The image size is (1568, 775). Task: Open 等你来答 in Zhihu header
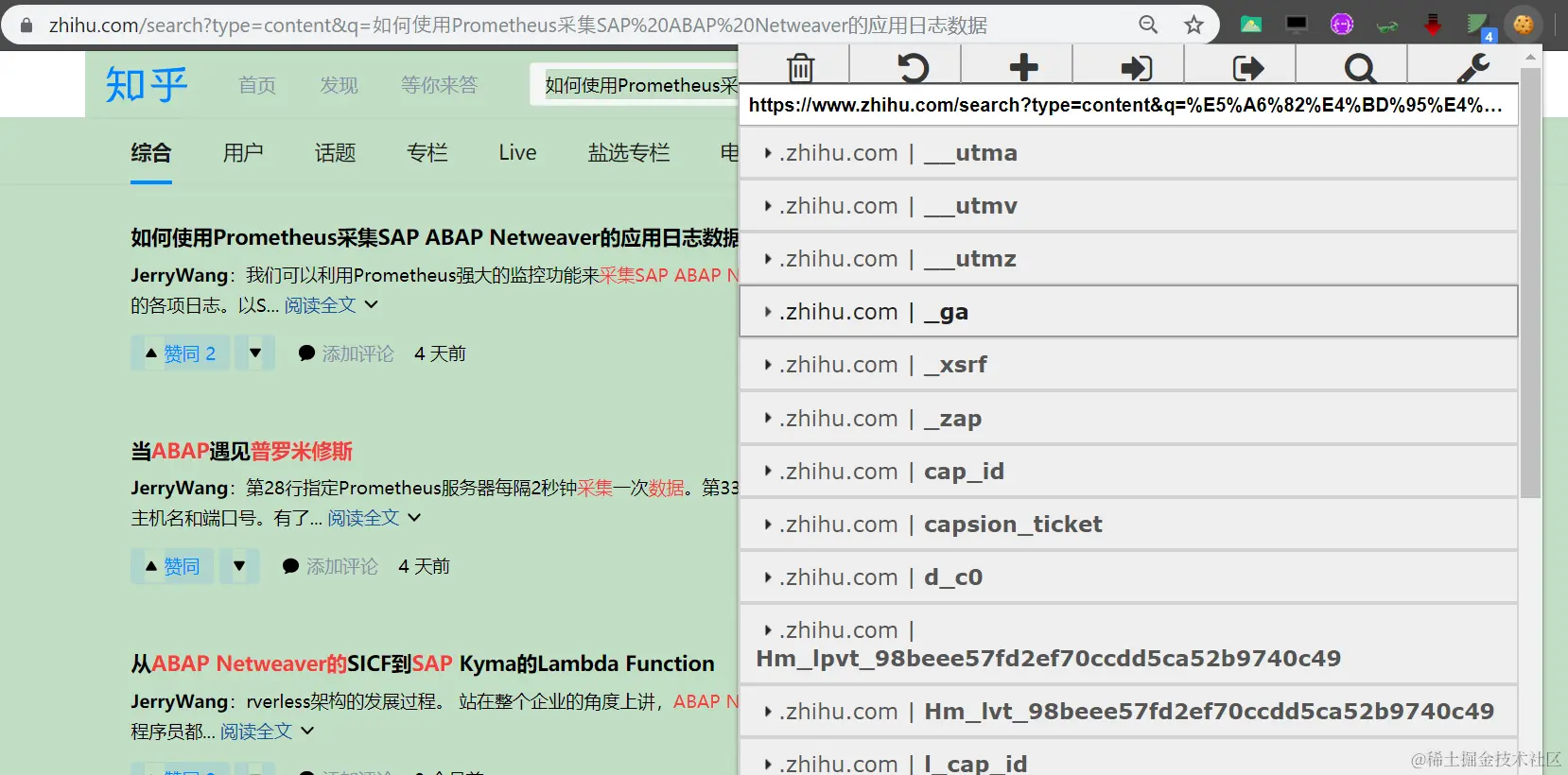439,85
